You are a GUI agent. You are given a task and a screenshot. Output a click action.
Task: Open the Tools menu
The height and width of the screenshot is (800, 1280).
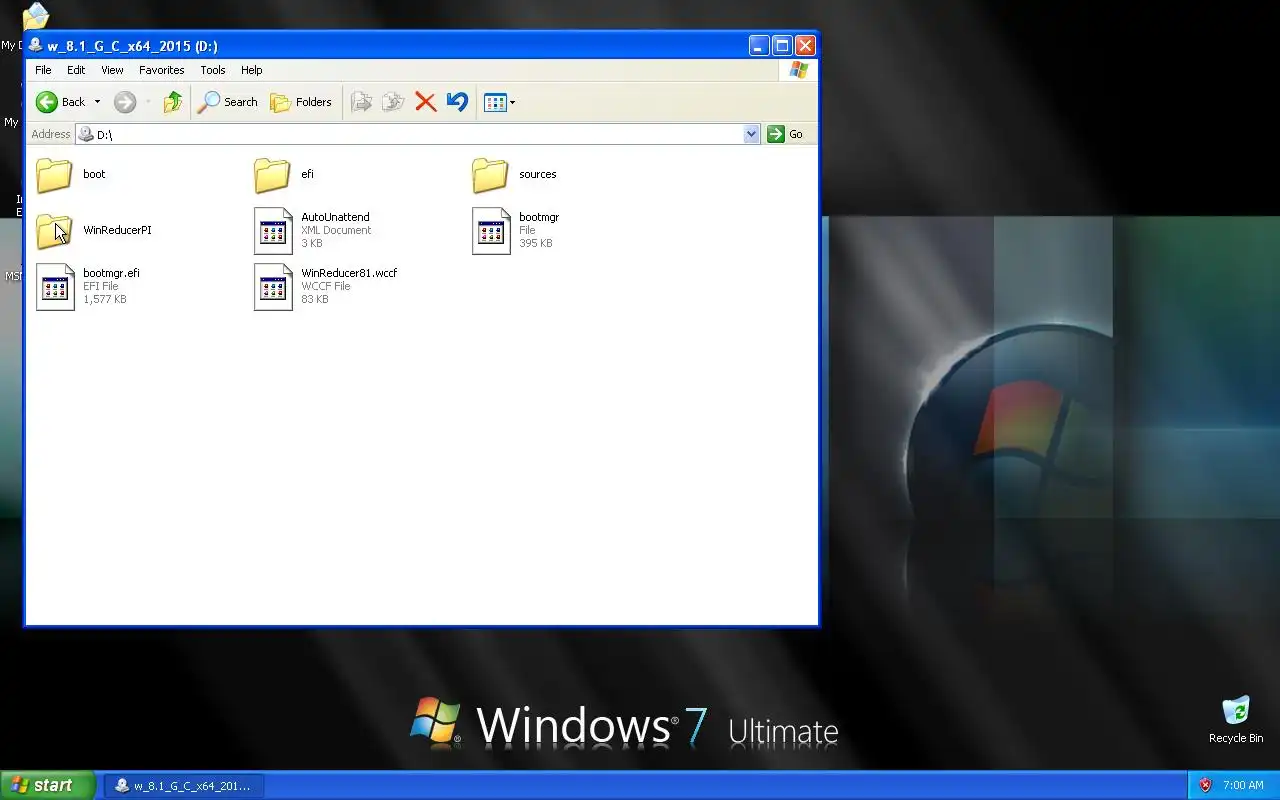click(x=213, y=70)
